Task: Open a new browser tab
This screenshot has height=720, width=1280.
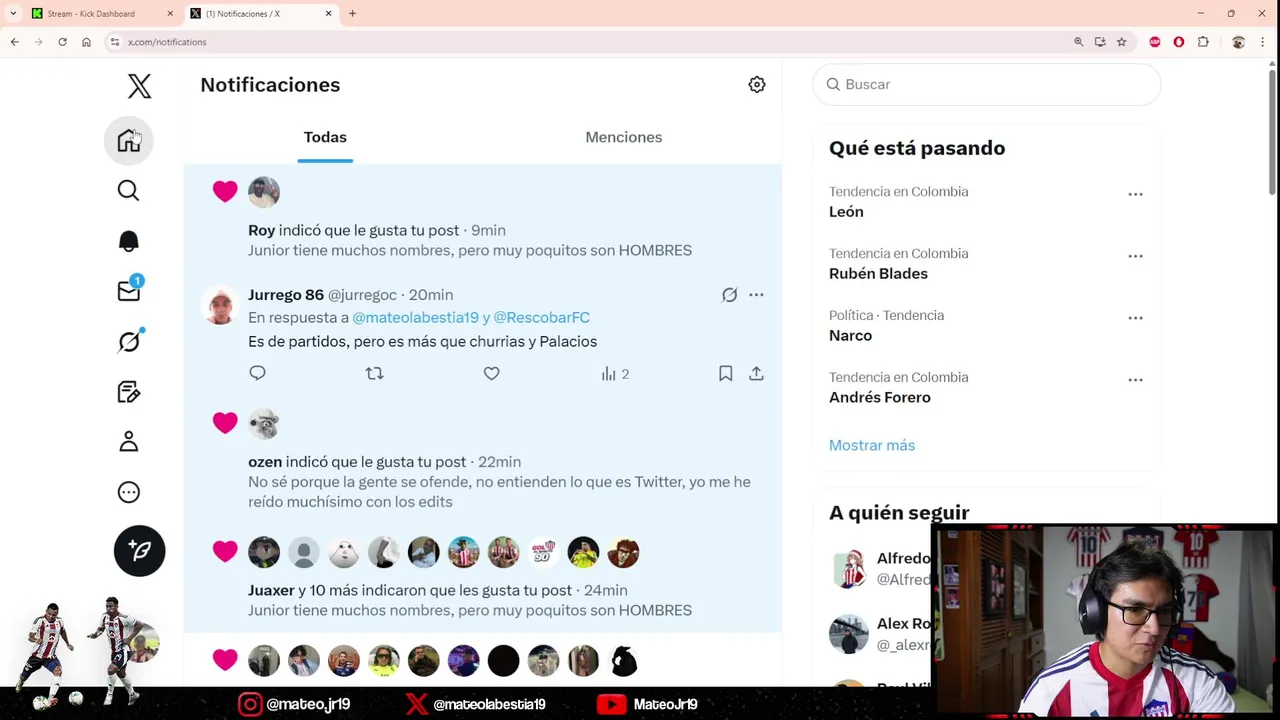Action: coord(352,14)
